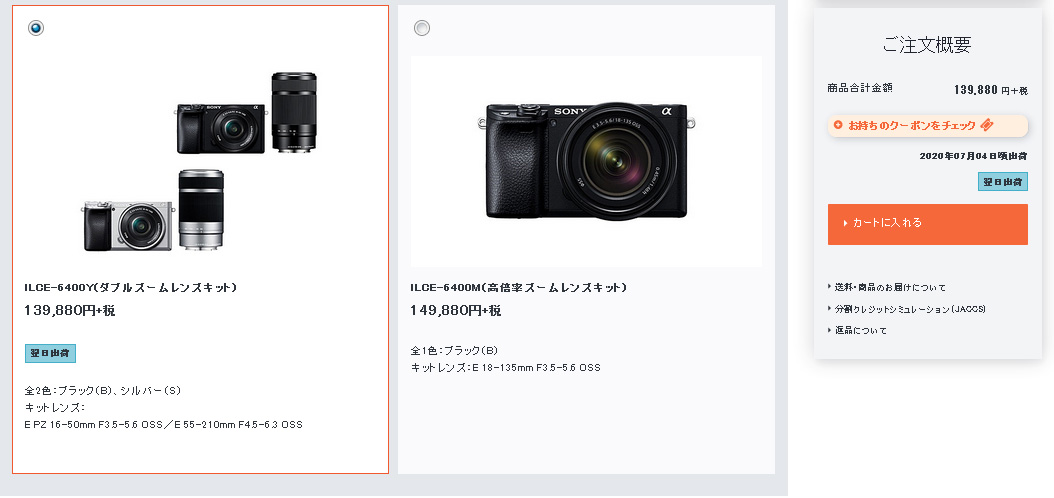Image resolution: width=1054 pixels, height=498 pixels.
Task: Open the 送料・商品のお届けについて link
Action: click(890, 288)
